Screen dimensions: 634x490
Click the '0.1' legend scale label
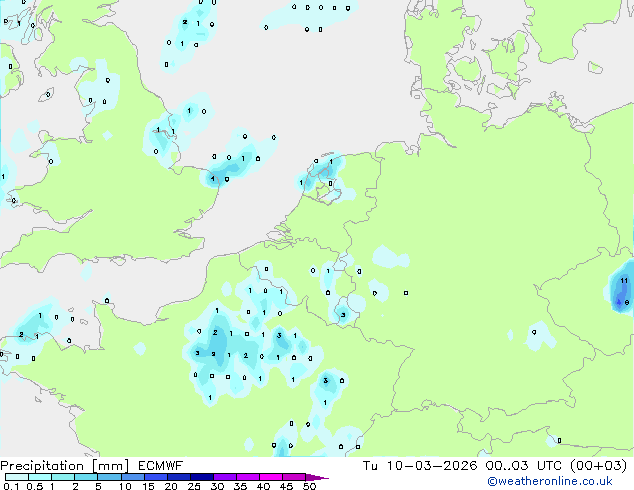(11, 486)
